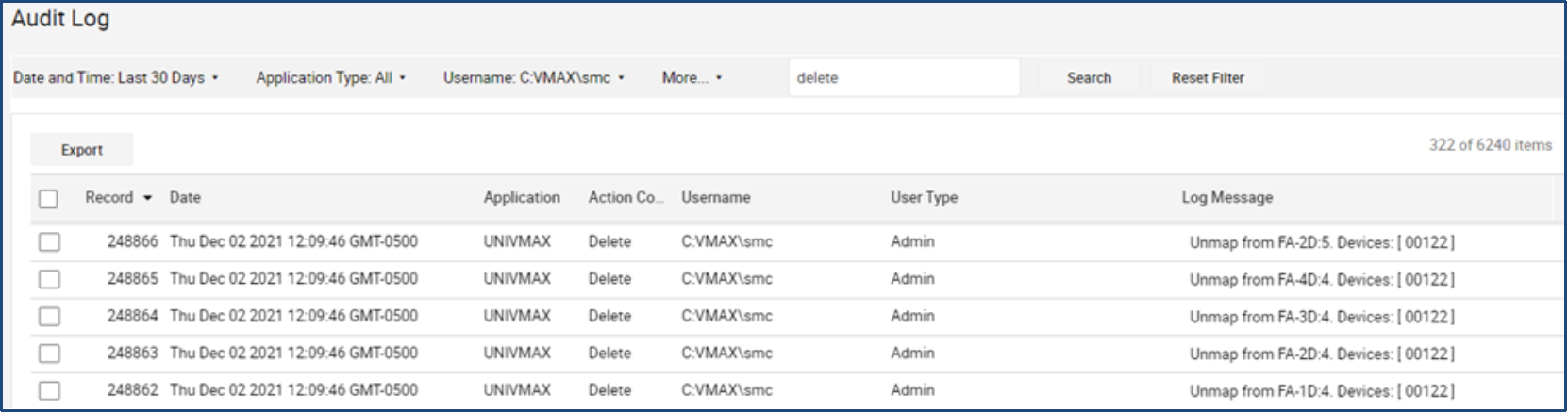Click the '322 of 6240 items' count
This screenshot has width=1568, height=412.
pos(1490,144)
